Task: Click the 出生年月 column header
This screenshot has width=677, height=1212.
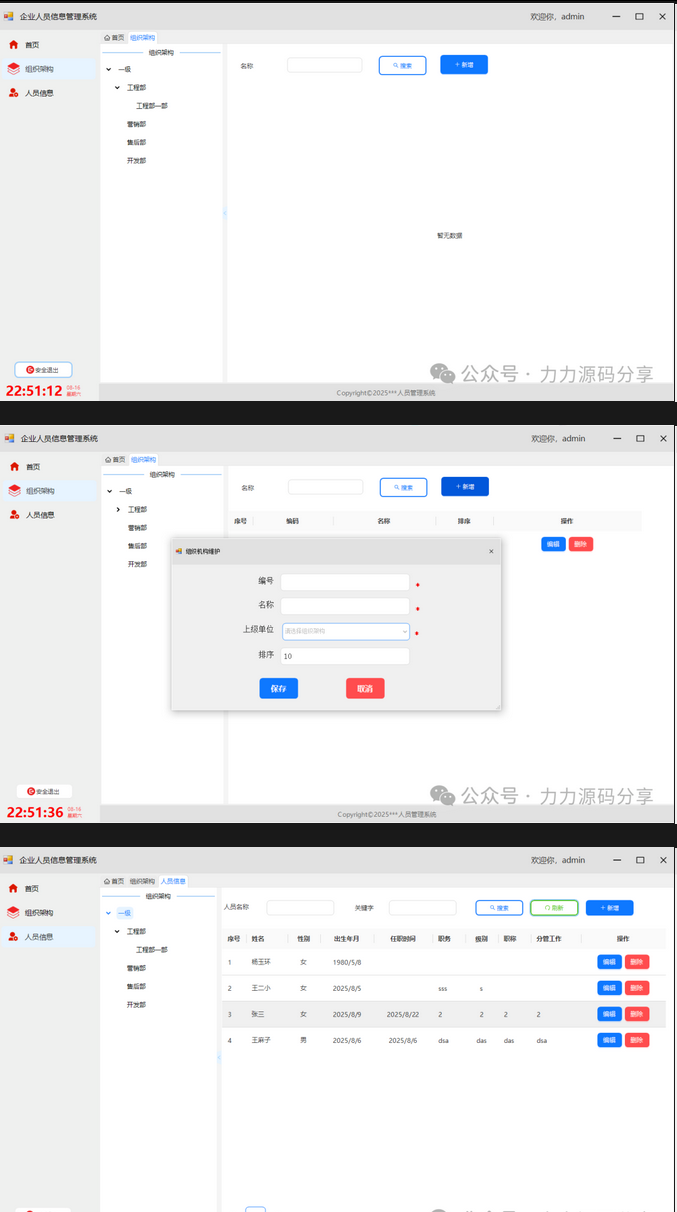Action: [347, 939]
